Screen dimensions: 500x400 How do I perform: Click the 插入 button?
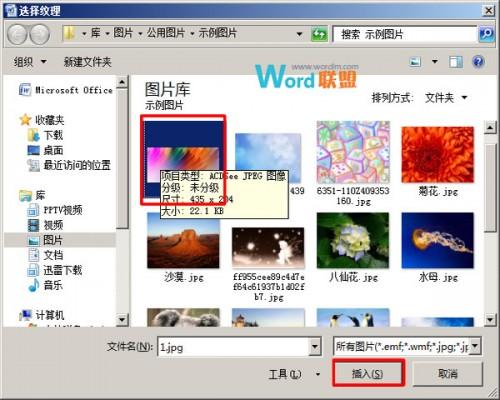(368, 373)
